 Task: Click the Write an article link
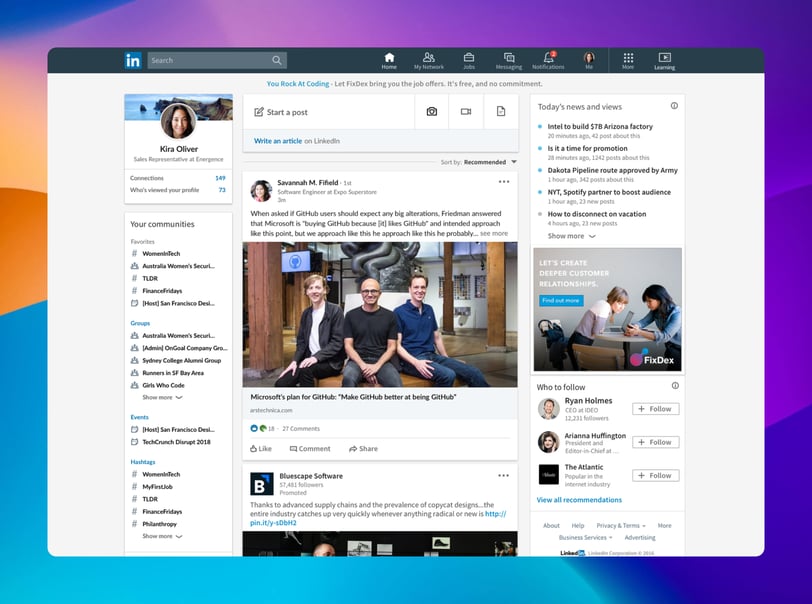(x=278, y=141)
